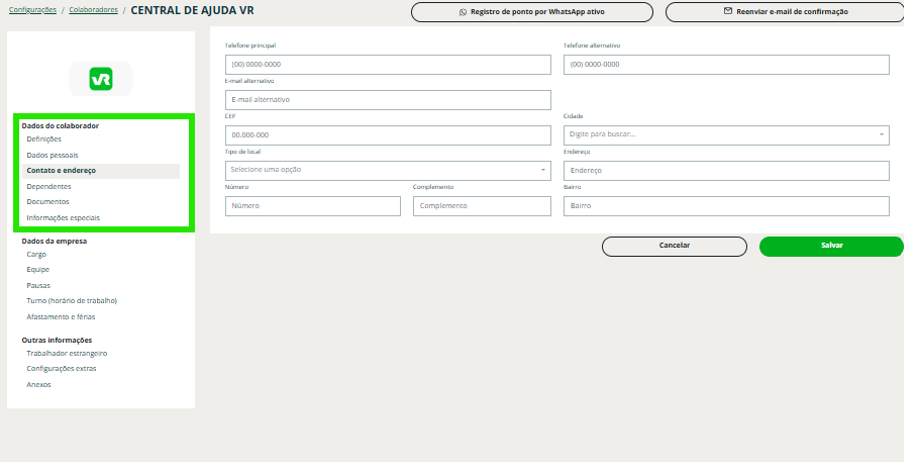Focus the Bairro input field
This screenshot has height=462, width=904.
click(726, 206)
